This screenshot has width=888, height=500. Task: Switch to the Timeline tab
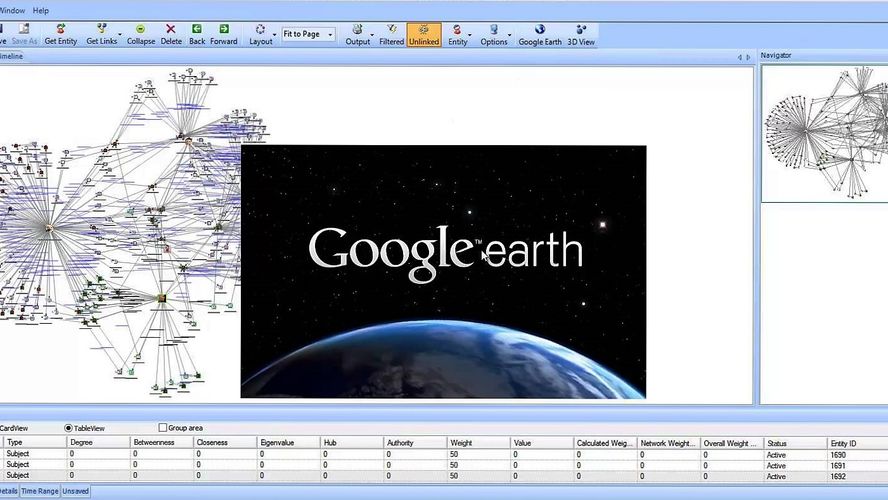point(11,56)
